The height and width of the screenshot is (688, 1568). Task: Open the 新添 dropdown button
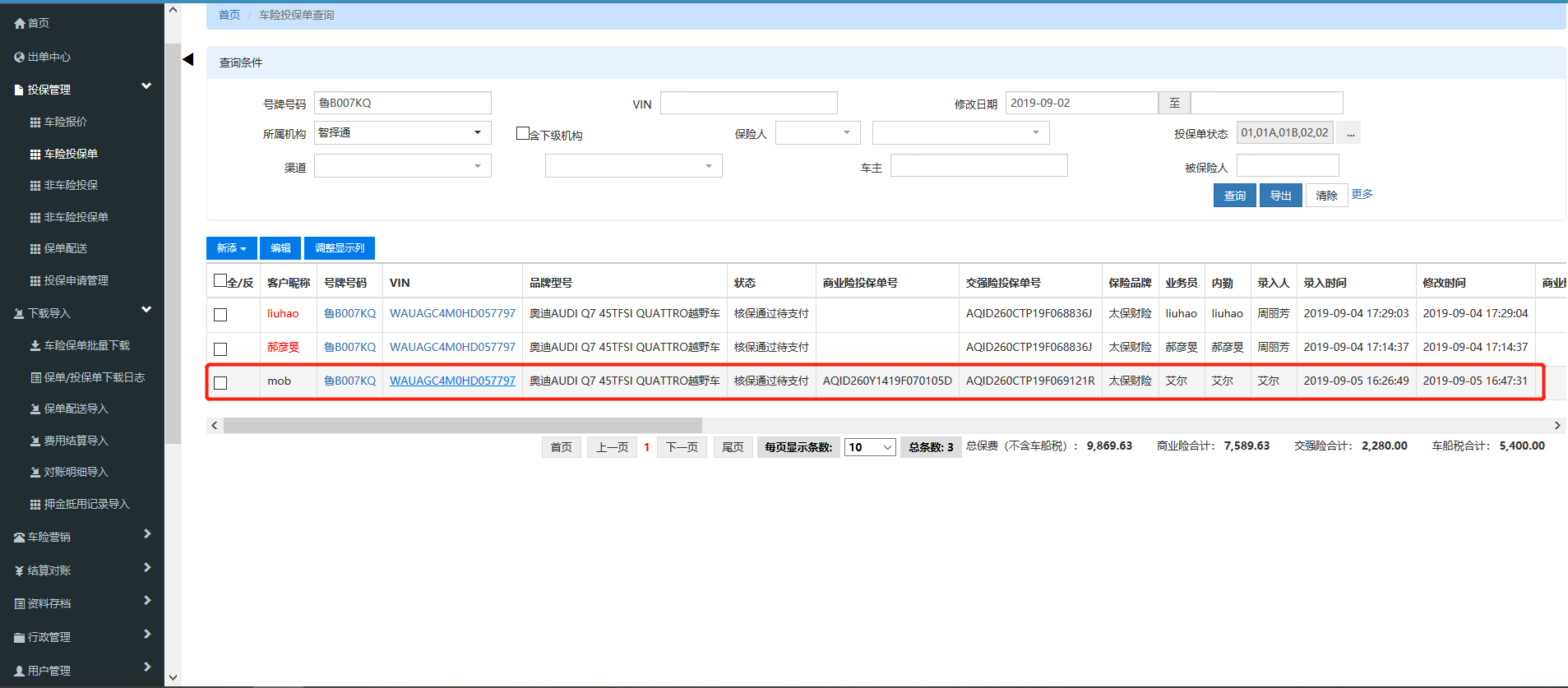point(232,248)
